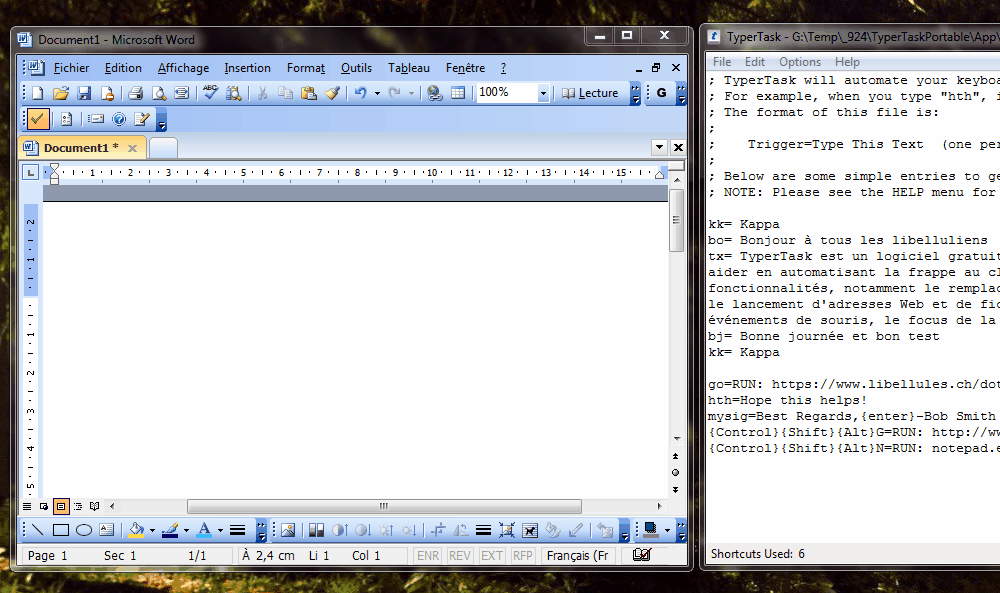Run spelling and grammar check (ABC icon)
The height and width of the screenshot is (593, 1000).
(x=210, y=93)
